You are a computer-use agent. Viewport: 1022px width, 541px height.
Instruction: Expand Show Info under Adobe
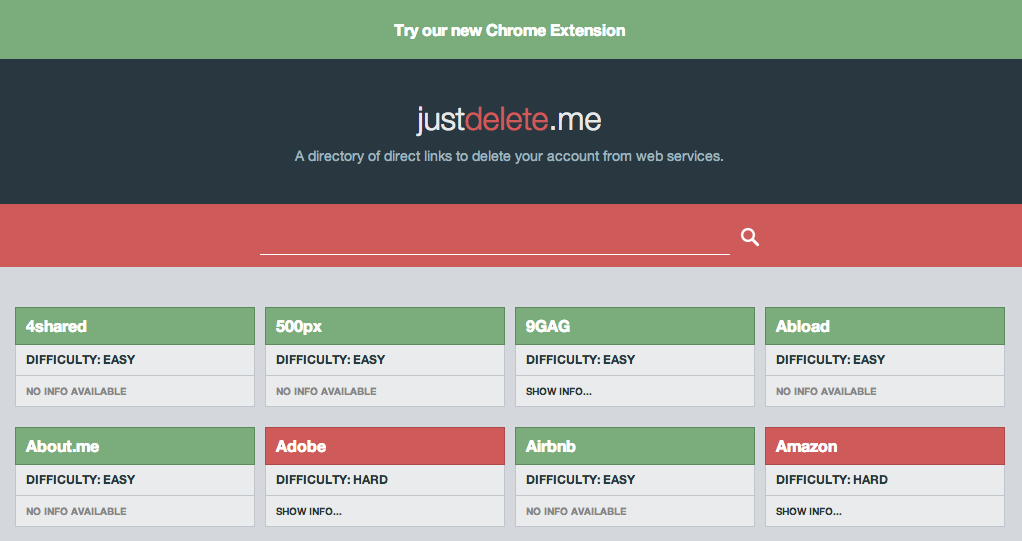coord(308,512)
